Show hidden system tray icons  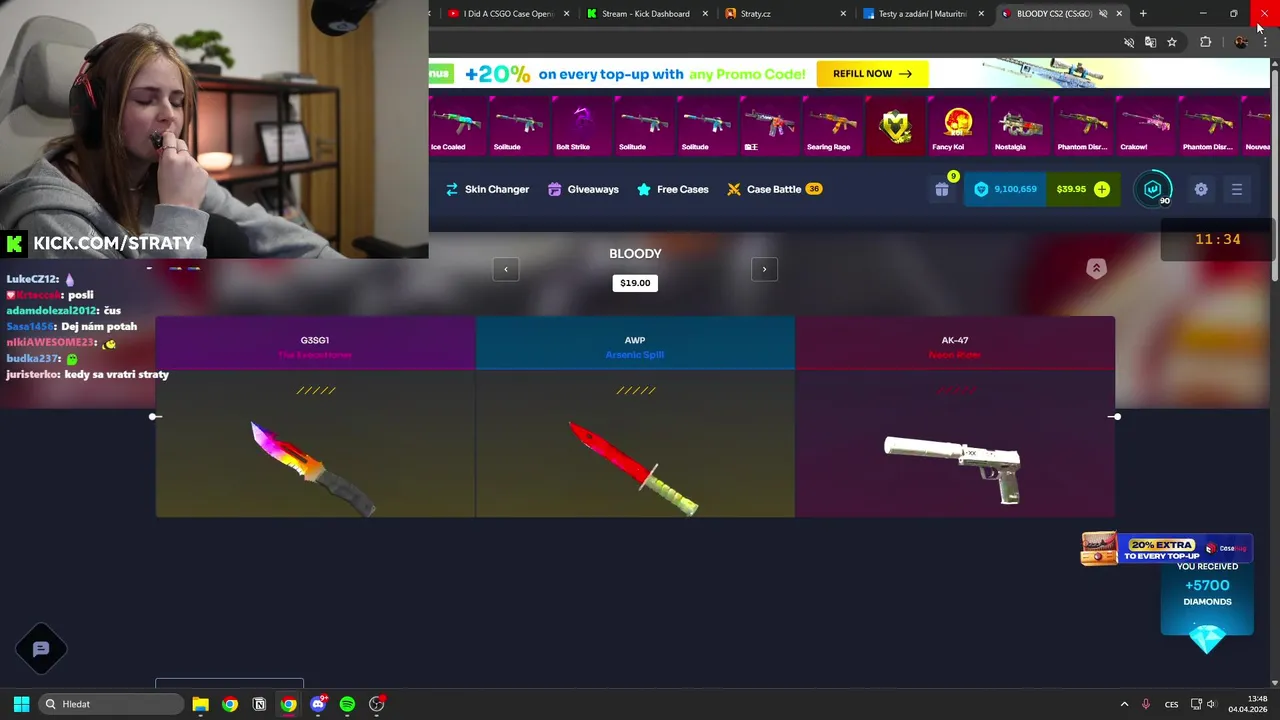click(1124, 704)
